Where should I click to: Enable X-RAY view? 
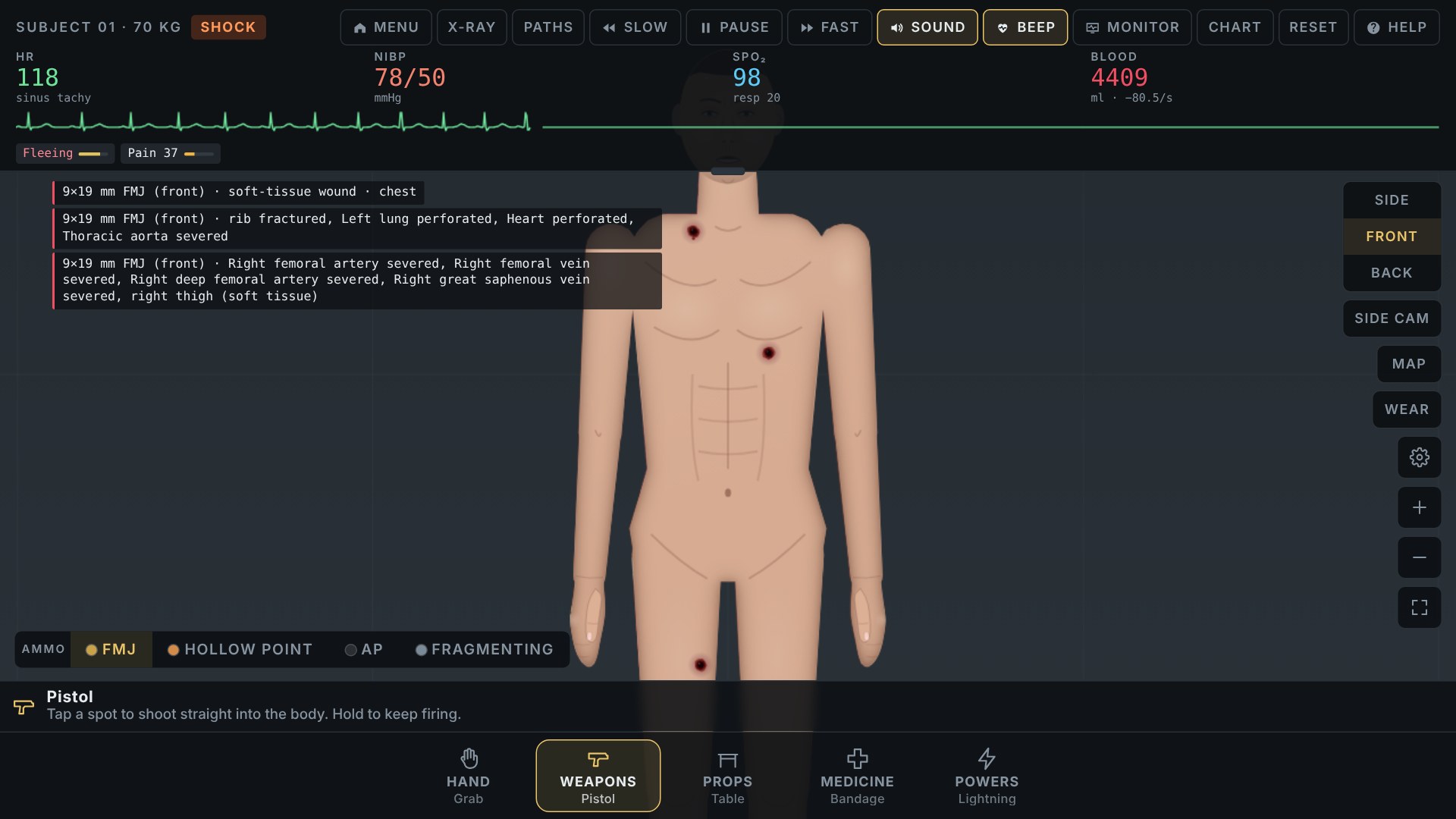pos(472,27)
